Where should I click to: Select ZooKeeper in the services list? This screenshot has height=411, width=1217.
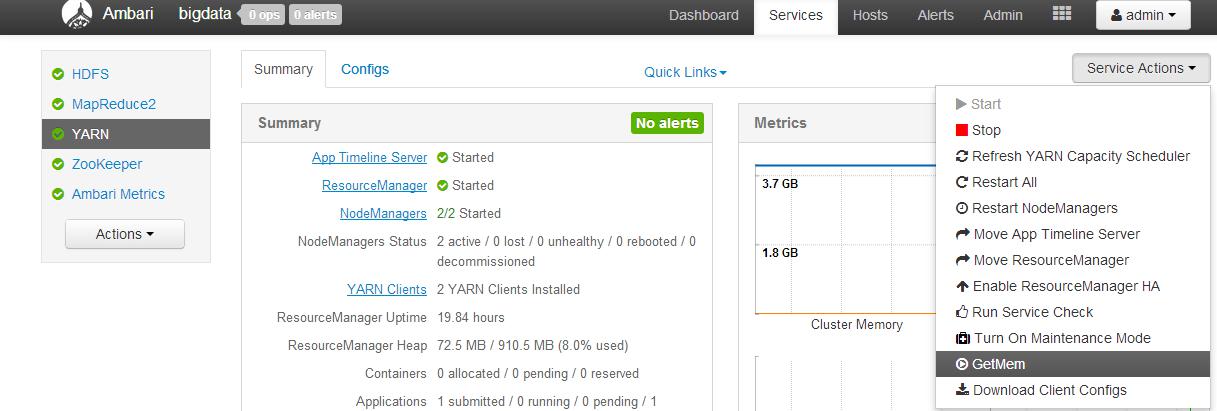pyautogui.click(x=107, y=164)
